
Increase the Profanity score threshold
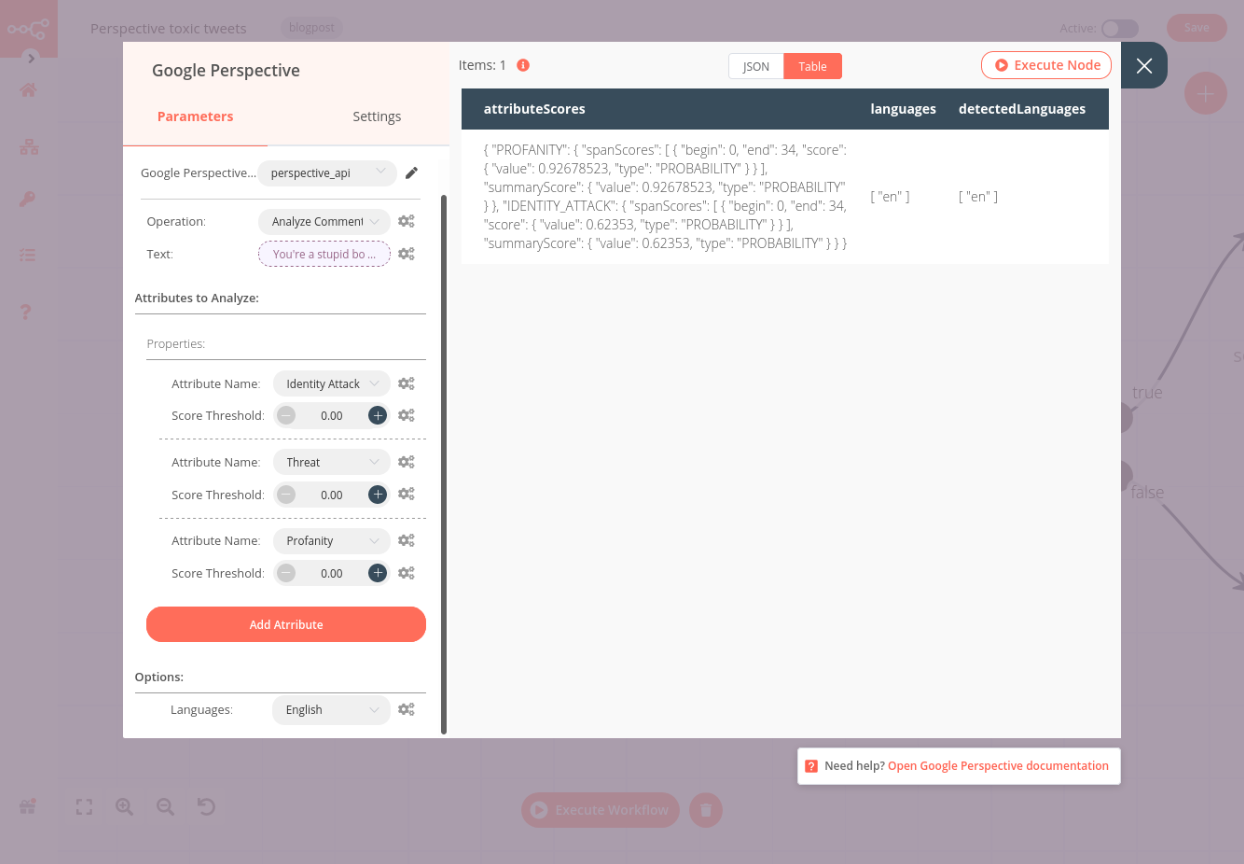[x=377, y=573]
